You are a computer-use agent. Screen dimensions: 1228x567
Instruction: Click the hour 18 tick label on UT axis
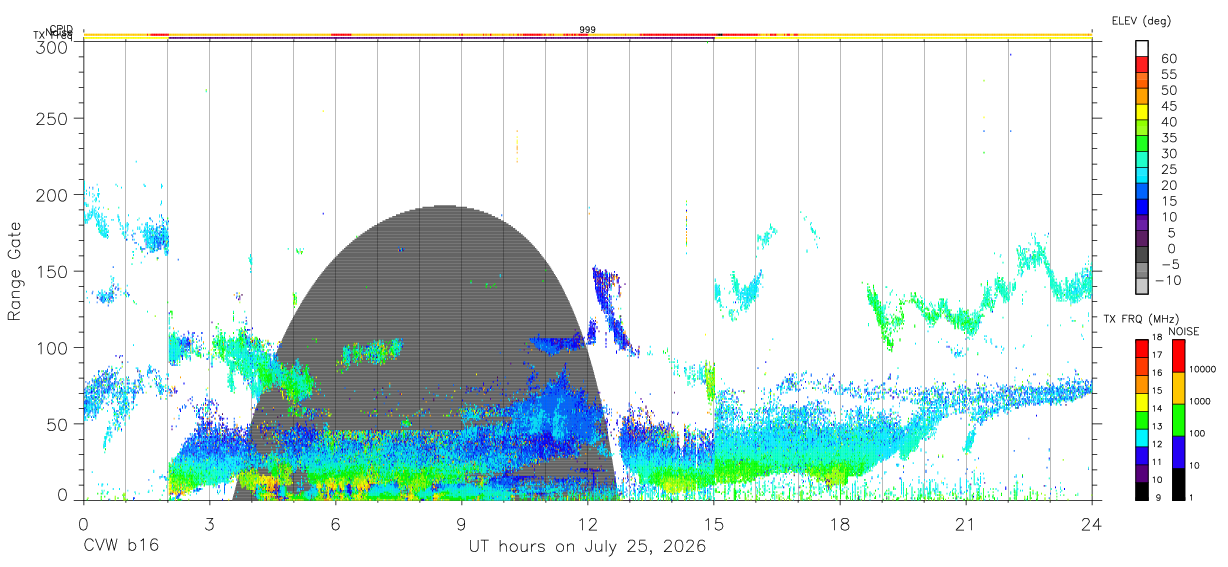pos(839,523)
